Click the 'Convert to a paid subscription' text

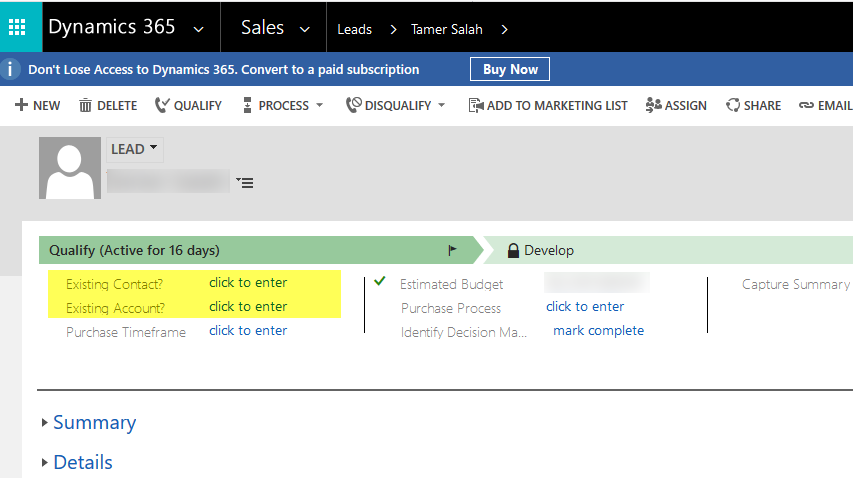click(330, 70)
